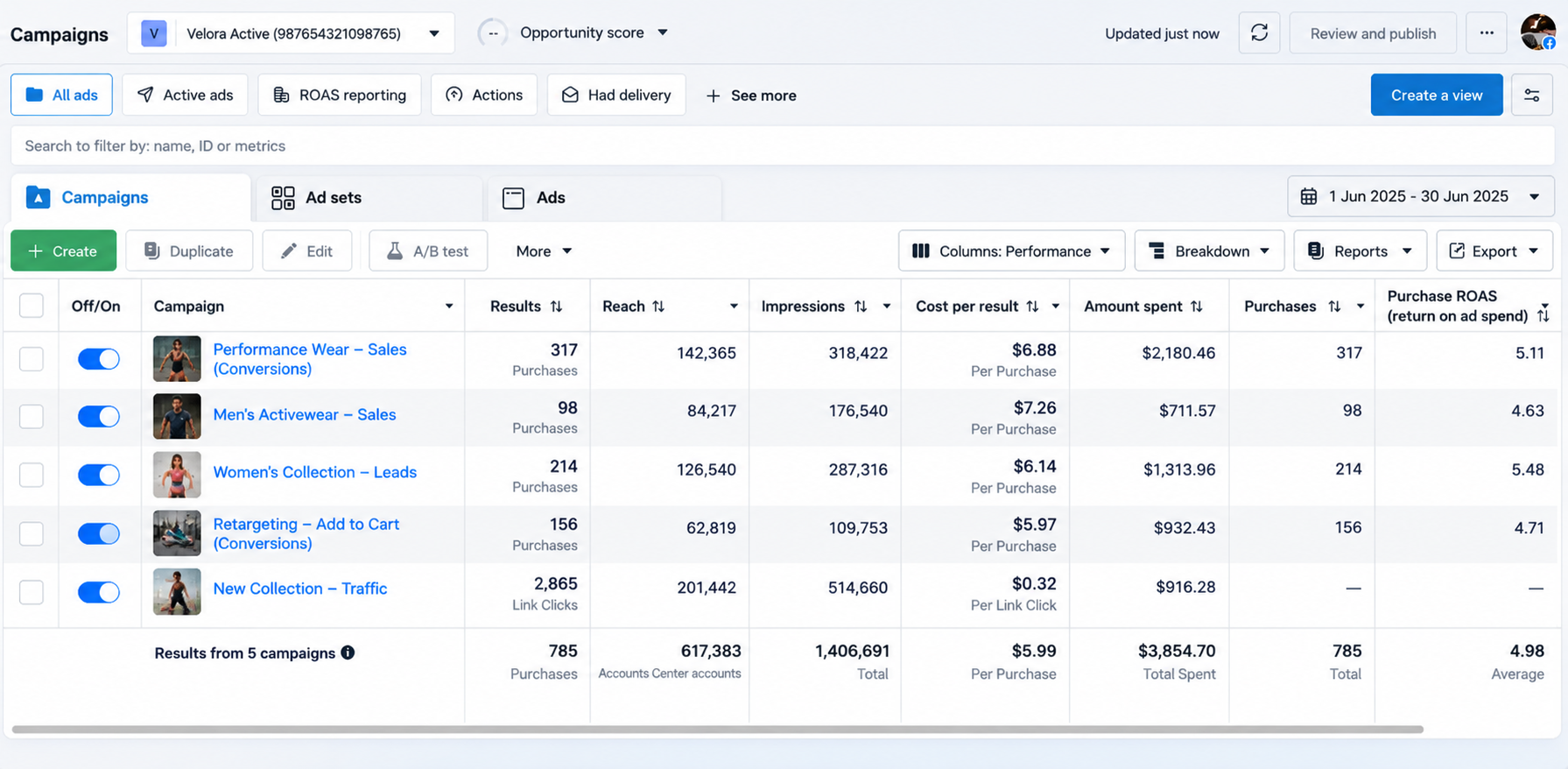
Task: Open the date range 1 Jun – 30 Jun dropdown
Action: tap(1420, 196)
